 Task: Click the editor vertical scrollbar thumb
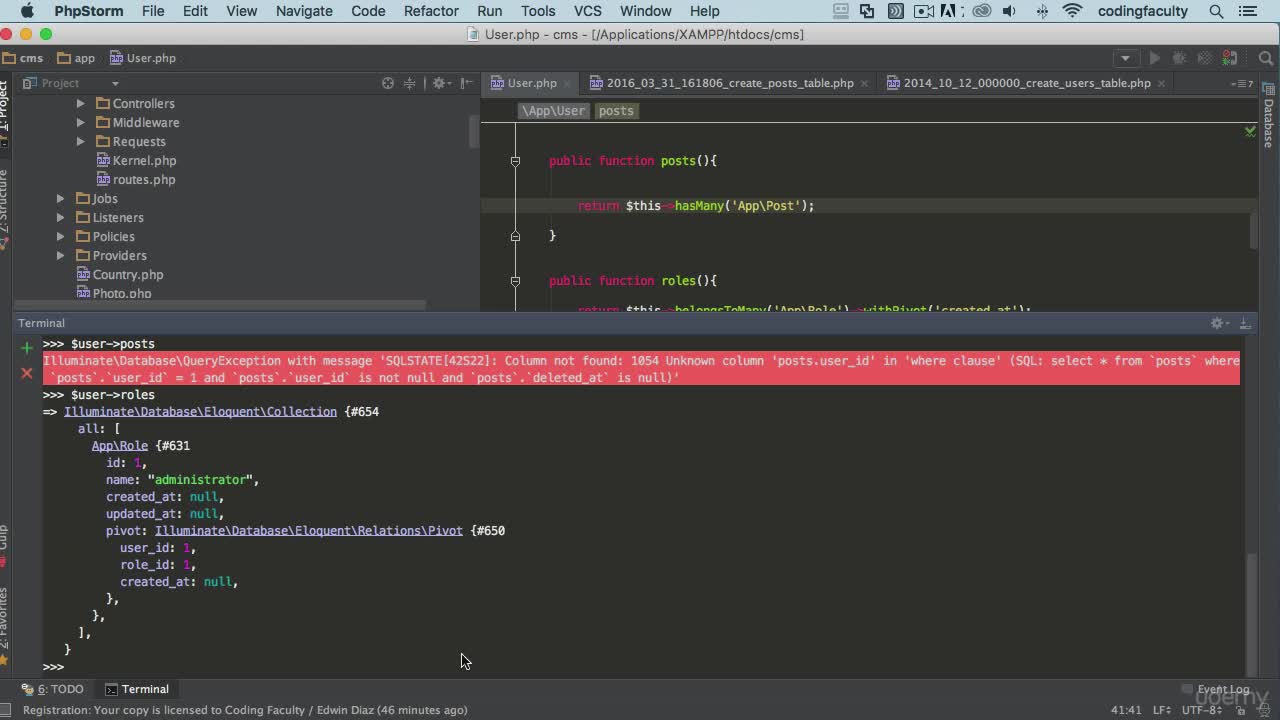[x=1254, y=228]
